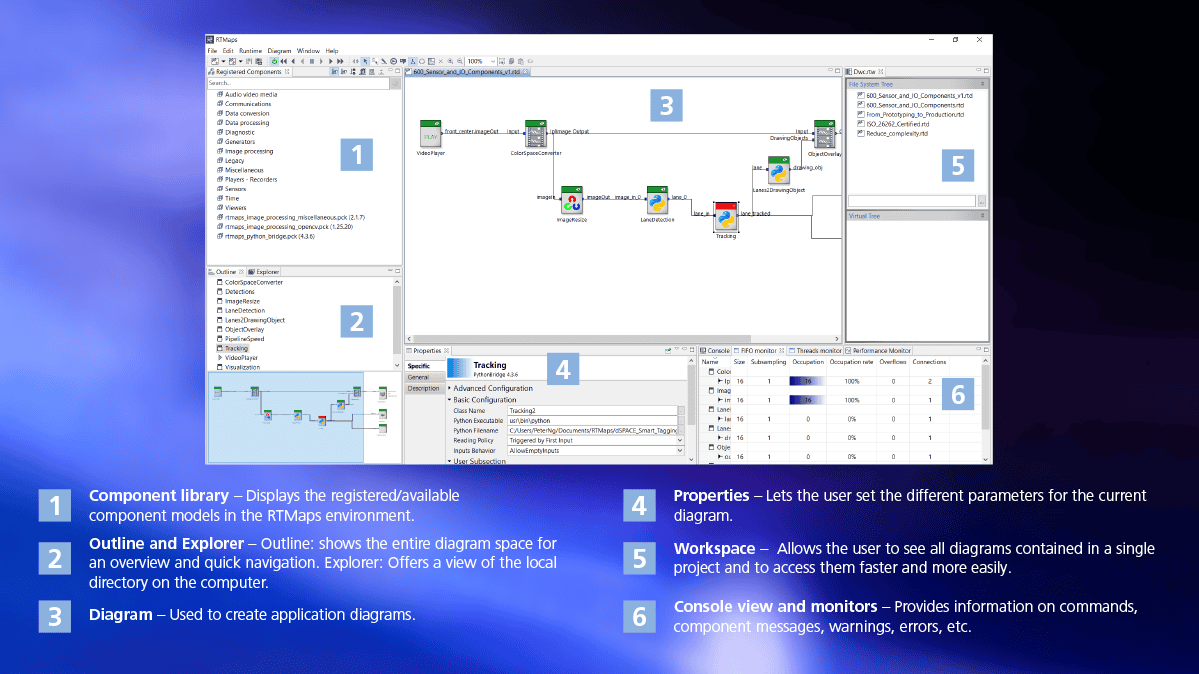Click the Lanes2DrawingObject component block
Viewport: 1199px width, 674px height.
pyautogui.click(x=778, y=171)
